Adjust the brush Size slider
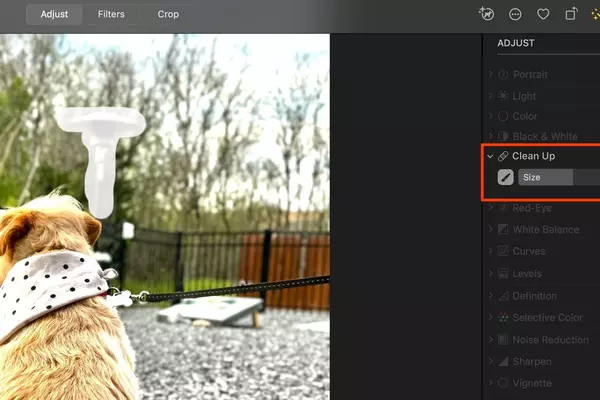The image size is (600, 400). pyautogui.click(x=559, y=177)
